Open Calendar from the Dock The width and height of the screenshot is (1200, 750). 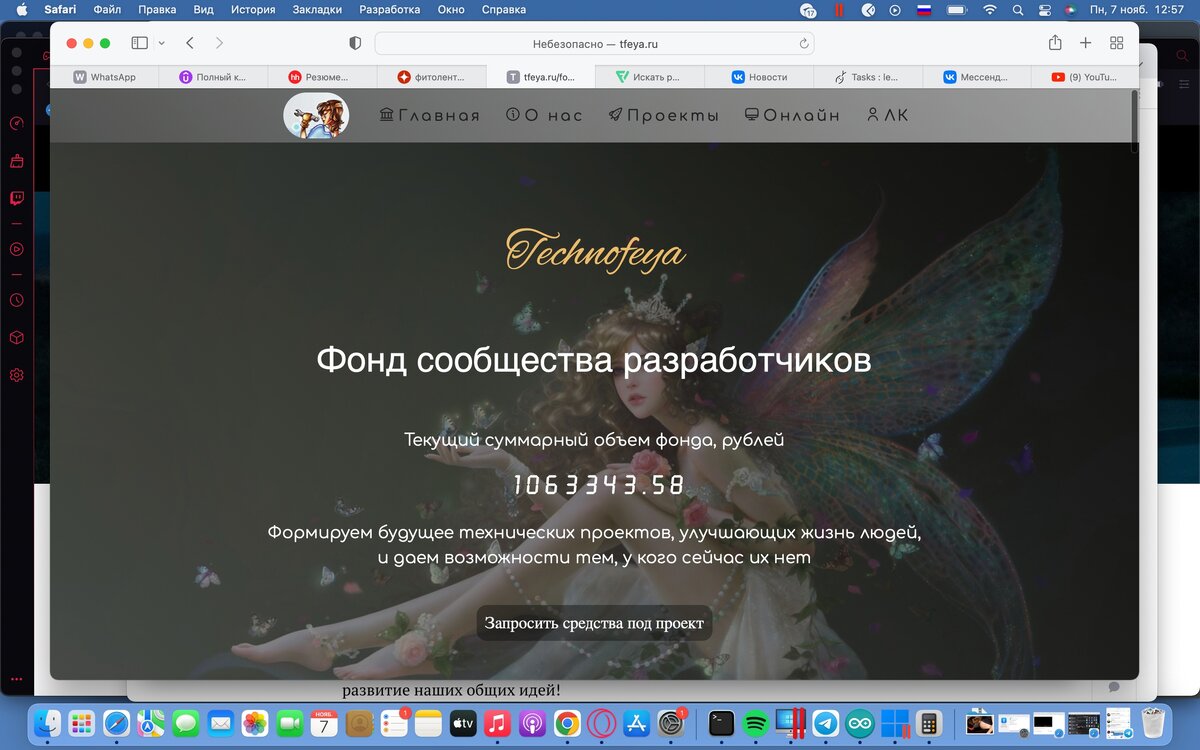point(324,723)
